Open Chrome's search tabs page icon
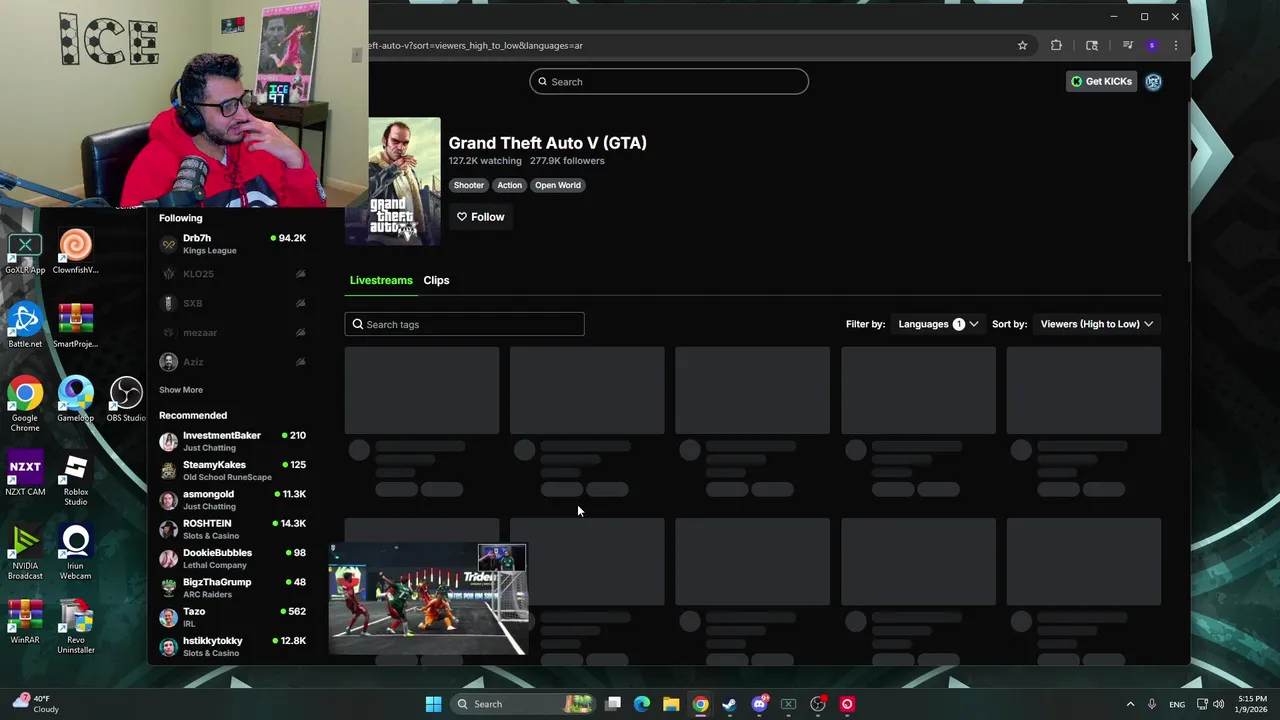 [x=1092, y=45]
